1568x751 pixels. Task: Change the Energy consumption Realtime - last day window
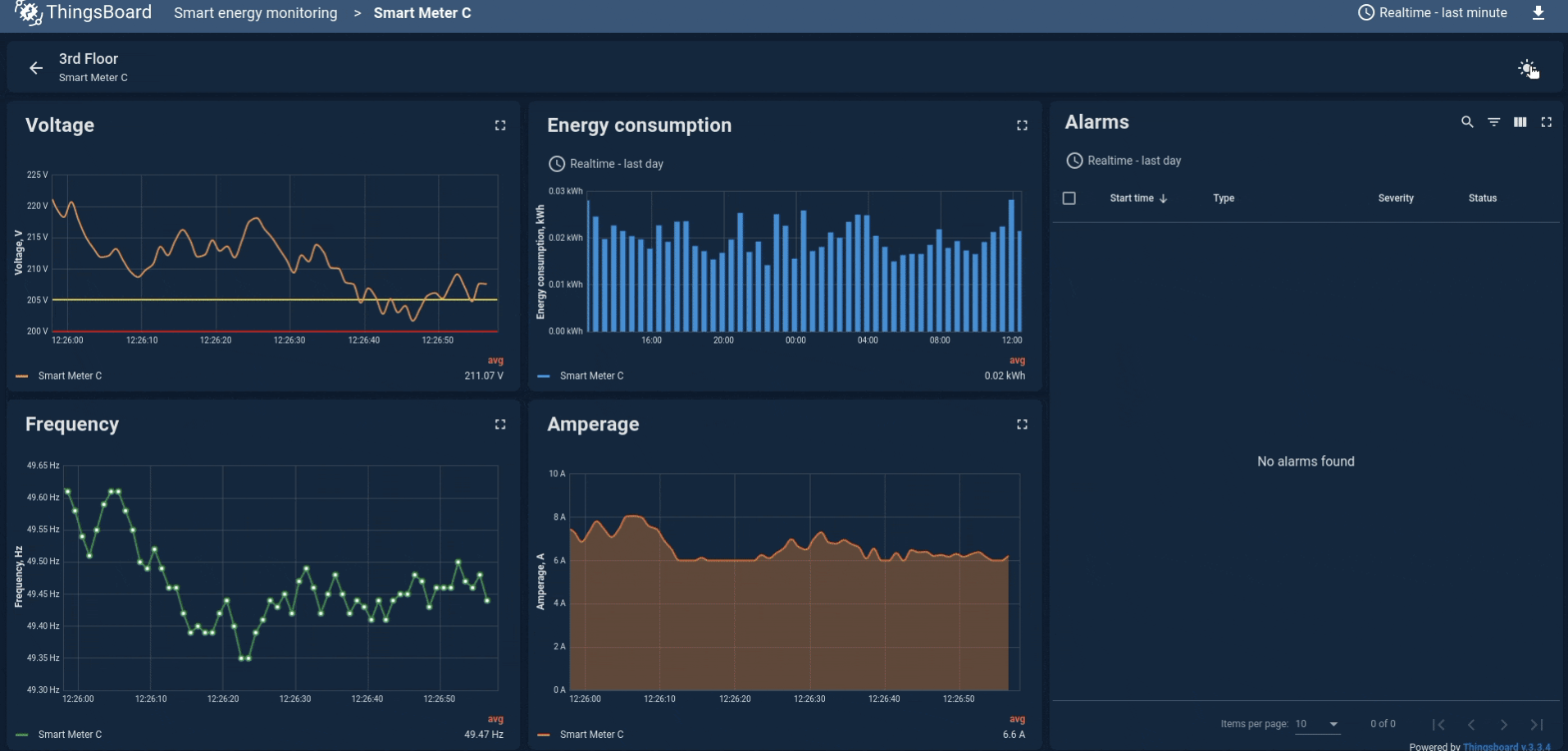click(x=607, y=163)
